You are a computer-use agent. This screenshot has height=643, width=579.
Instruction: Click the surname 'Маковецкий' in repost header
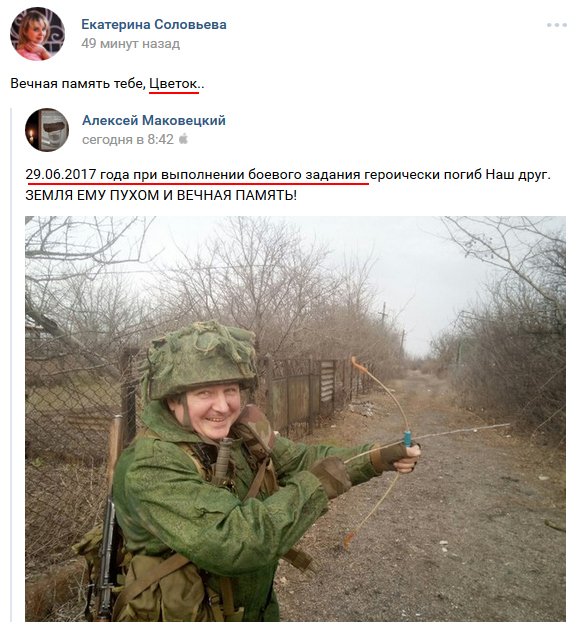(184, 120)
